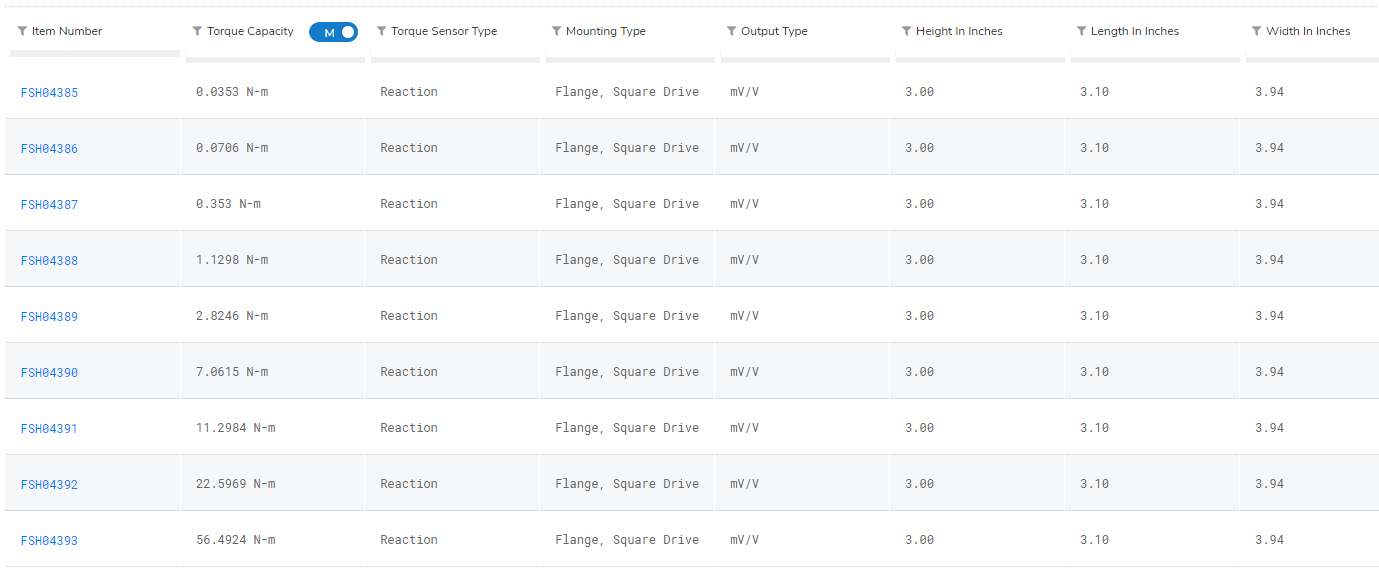Go to product FSH04393

click(49, 541)
